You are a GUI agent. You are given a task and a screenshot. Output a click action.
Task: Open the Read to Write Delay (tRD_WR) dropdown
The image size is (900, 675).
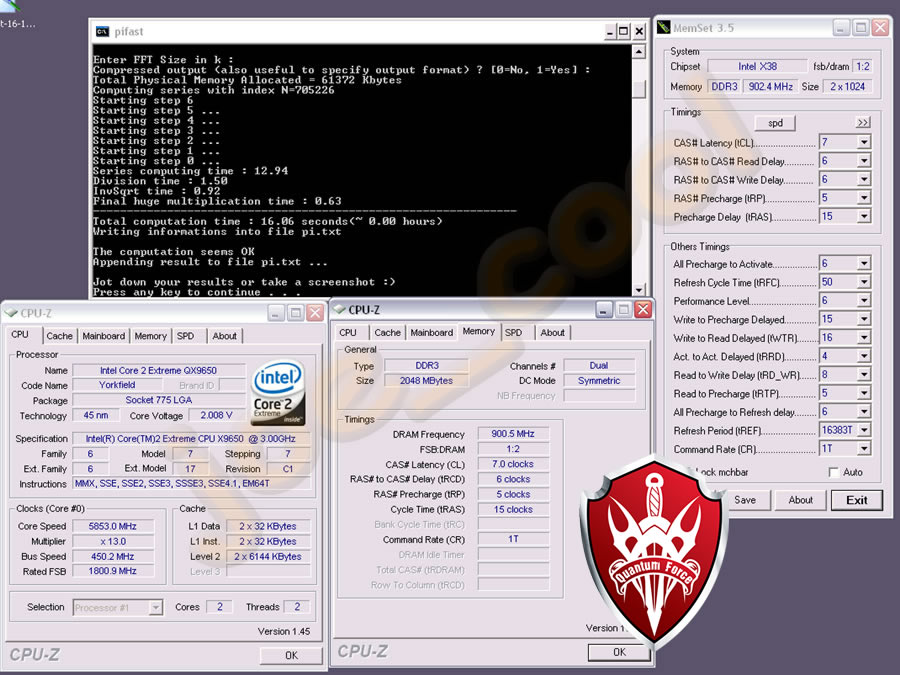tap(864, 375)
